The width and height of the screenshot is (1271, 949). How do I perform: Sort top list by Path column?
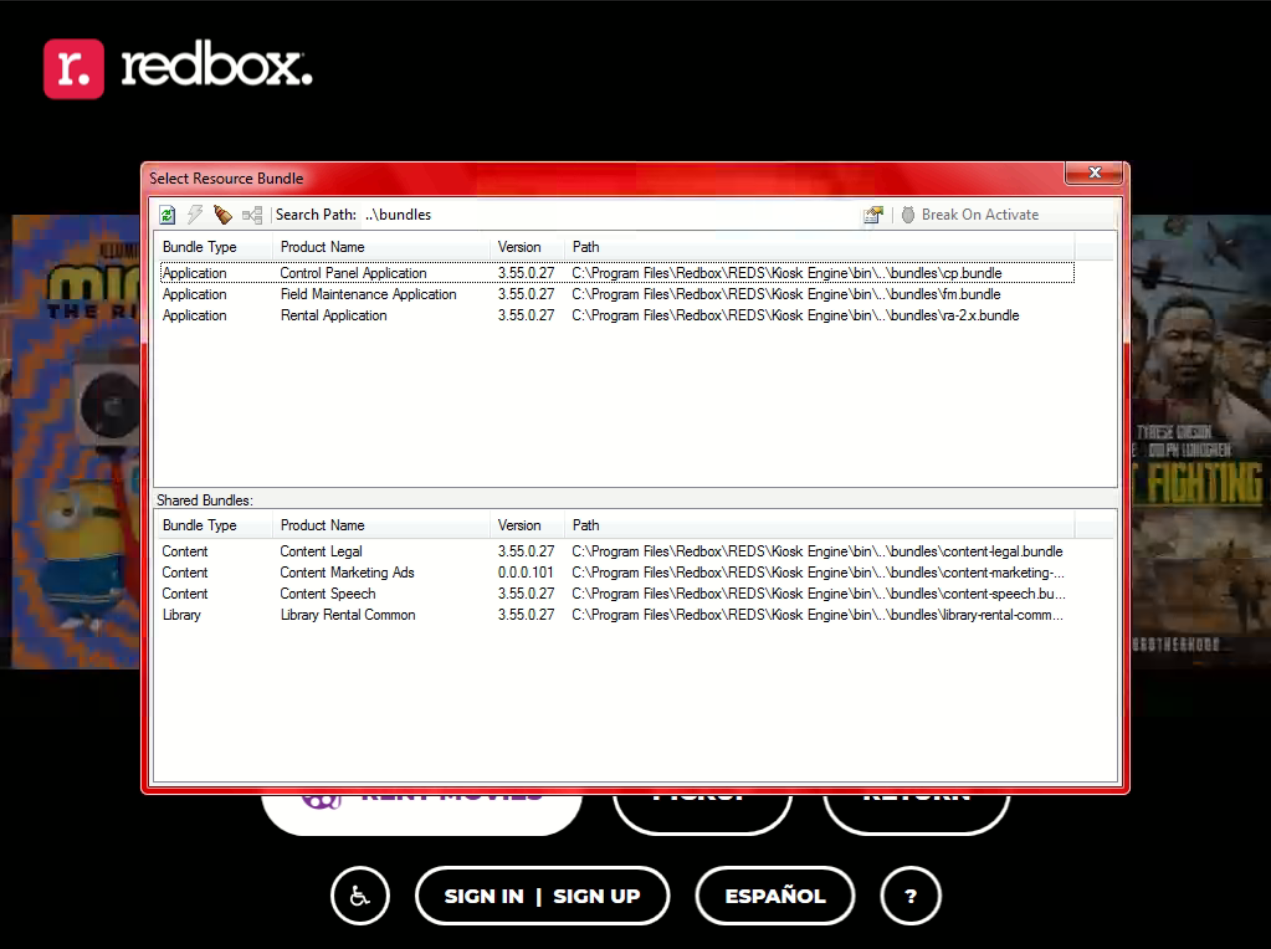pos(819,247)
